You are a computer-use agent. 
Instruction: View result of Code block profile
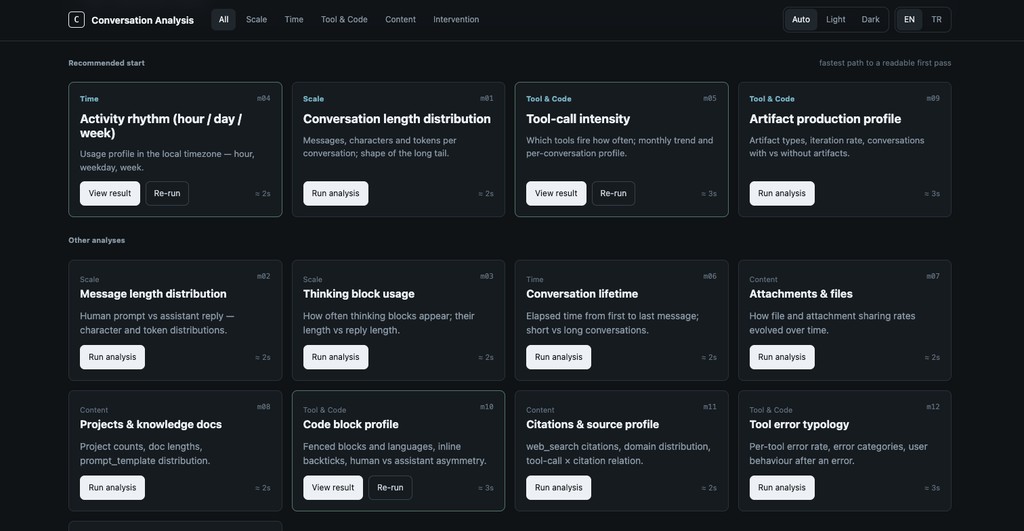(333, 488)
